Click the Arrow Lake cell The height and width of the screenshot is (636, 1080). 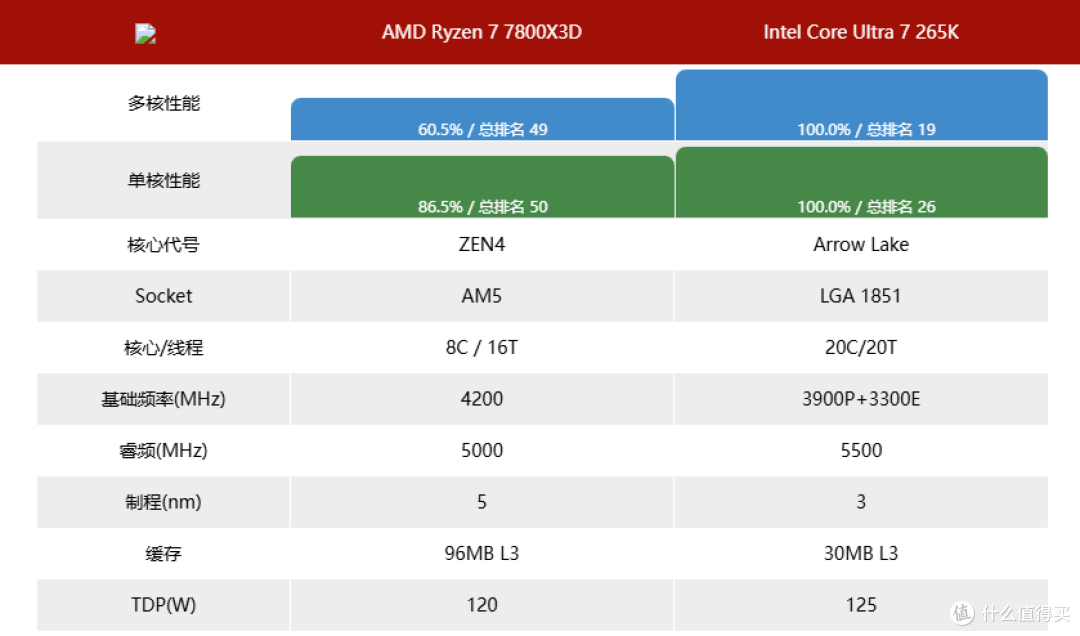point(861,245)
